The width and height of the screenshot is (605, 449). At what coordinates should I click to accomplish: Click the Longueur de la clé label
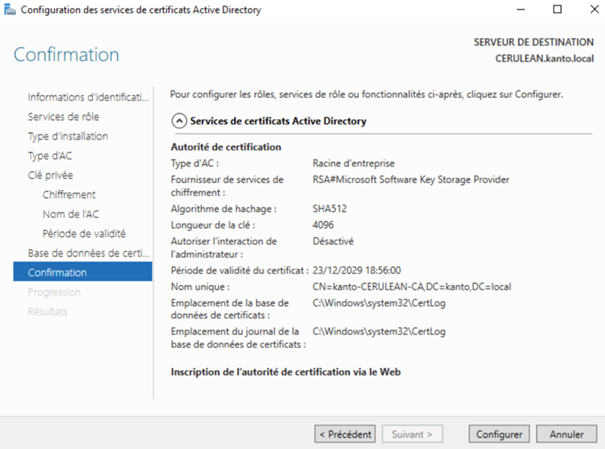pos(213,225)
